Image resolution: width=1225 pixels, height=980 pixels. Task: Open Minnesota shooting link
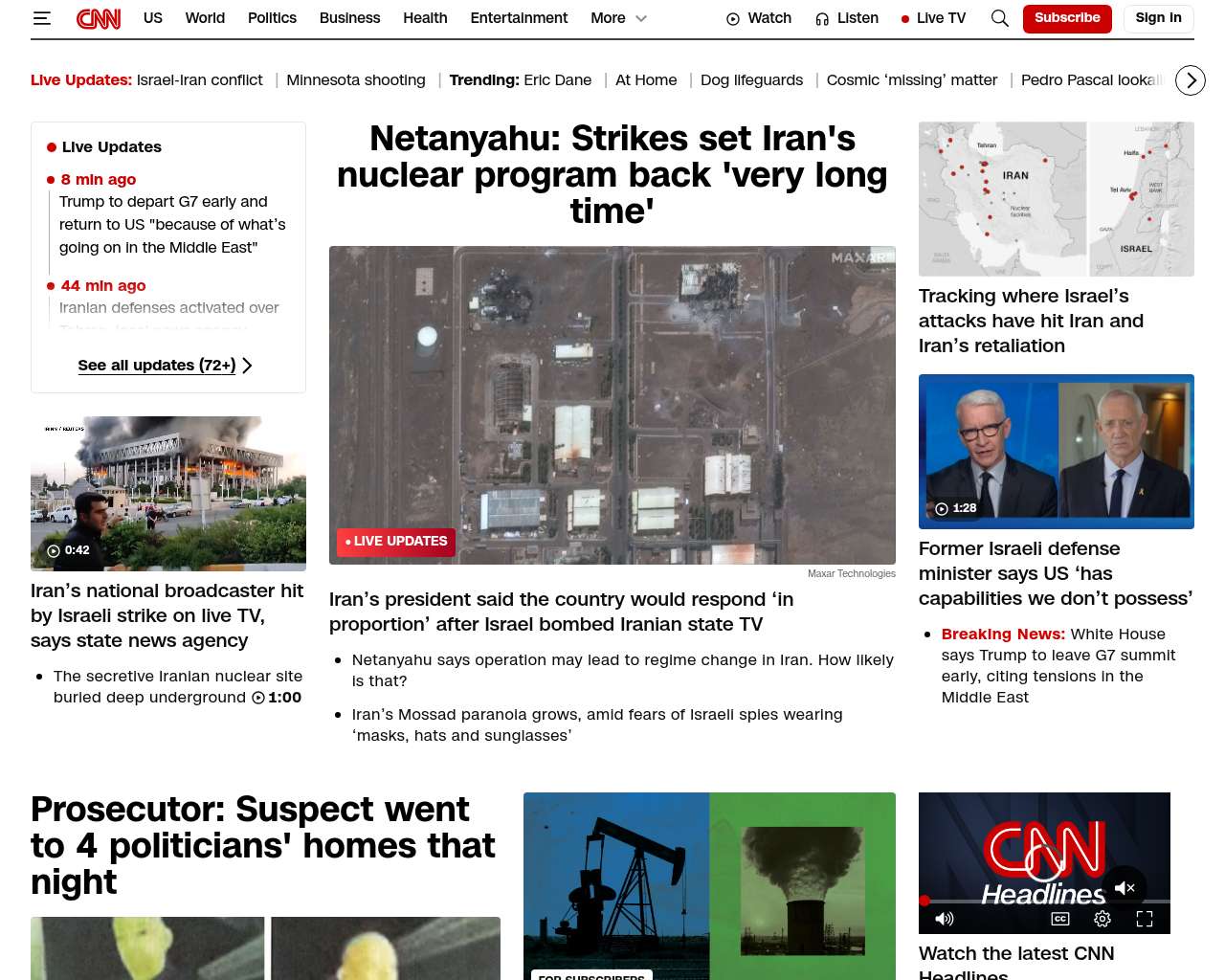356,80
